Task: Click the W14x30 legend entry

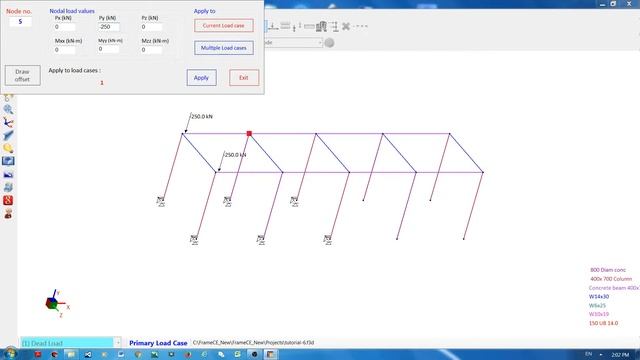Action: 599,297
